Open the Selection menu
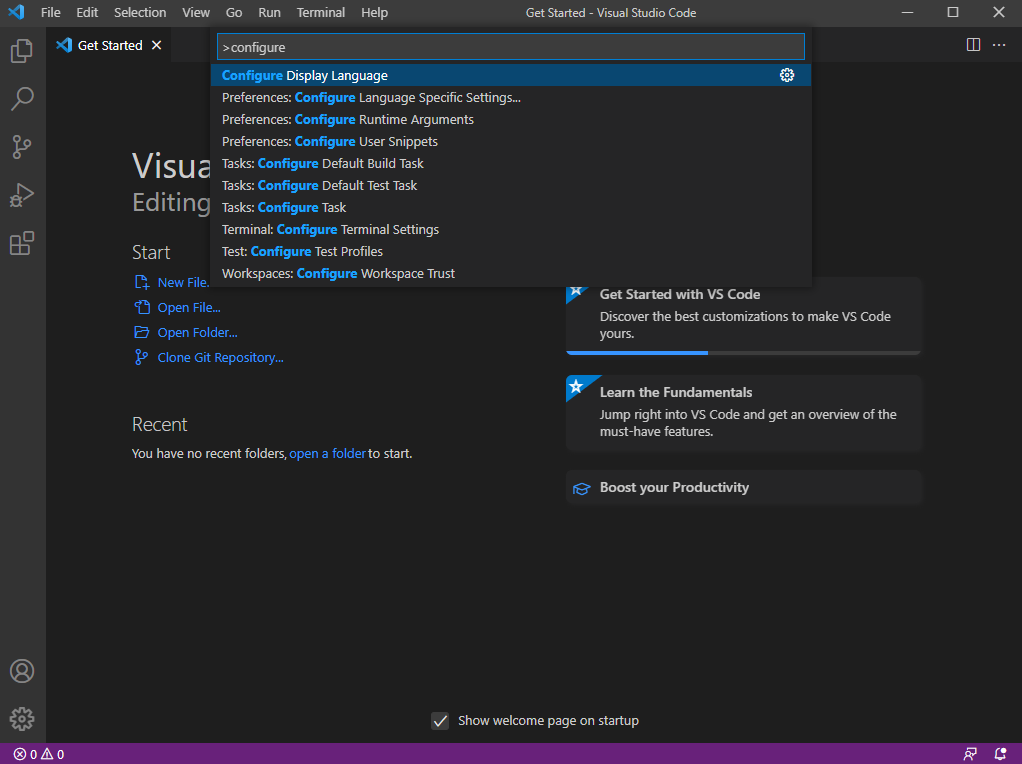Viewport: 1022px width, 764px height. [139, 12]
